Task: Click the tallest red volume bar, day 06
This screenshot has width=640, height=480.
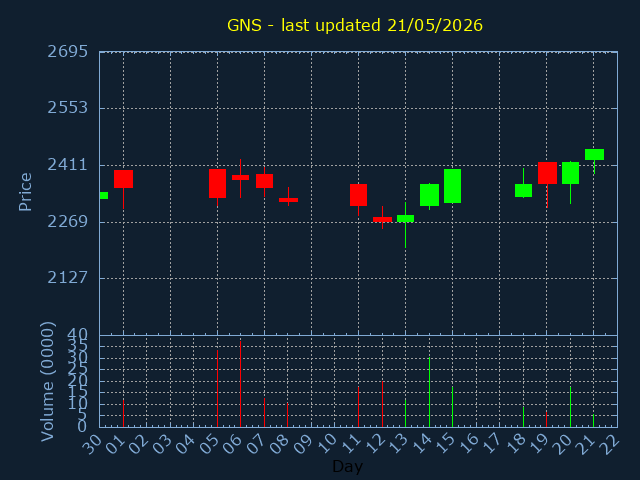Action: pyautogui.click(x=240, y=384)
